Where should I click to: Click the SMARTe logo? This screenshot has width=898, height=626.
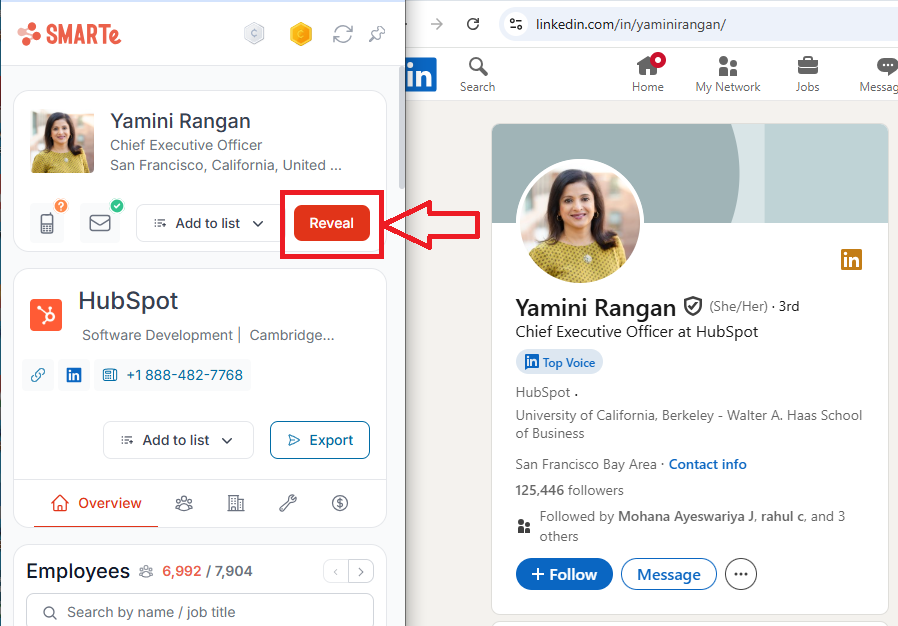tap(69, 34)
